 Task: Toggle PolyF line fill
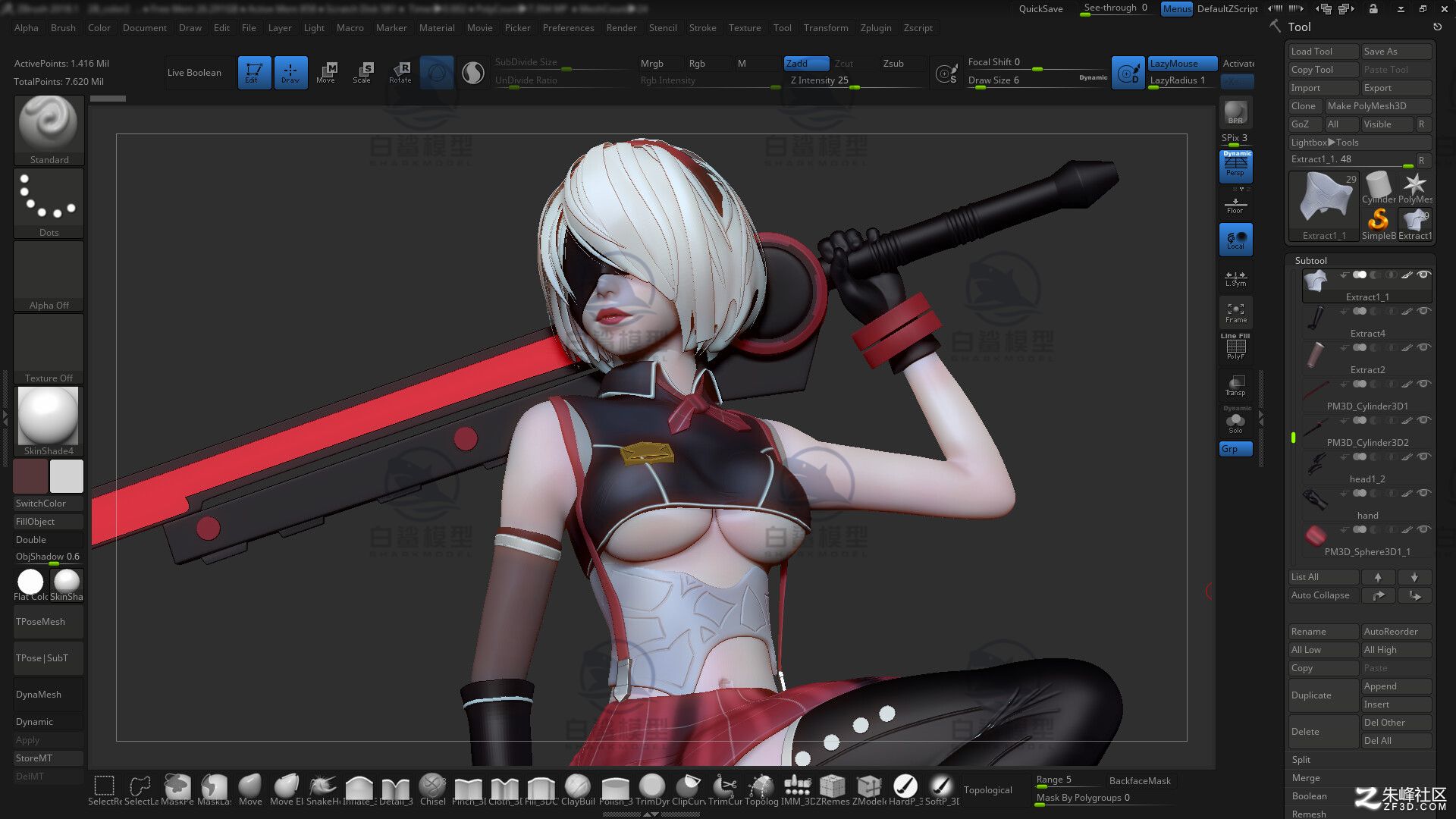click(x=1235, y=347)
